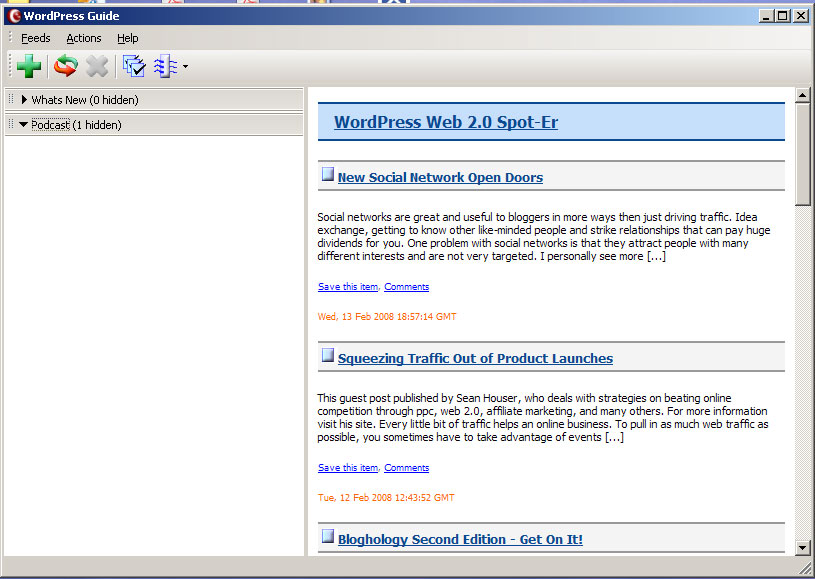This screenshot has width=815, height=579.
Task: Click Save this item under Squeezing Traffic
Action: click(348, 467)
